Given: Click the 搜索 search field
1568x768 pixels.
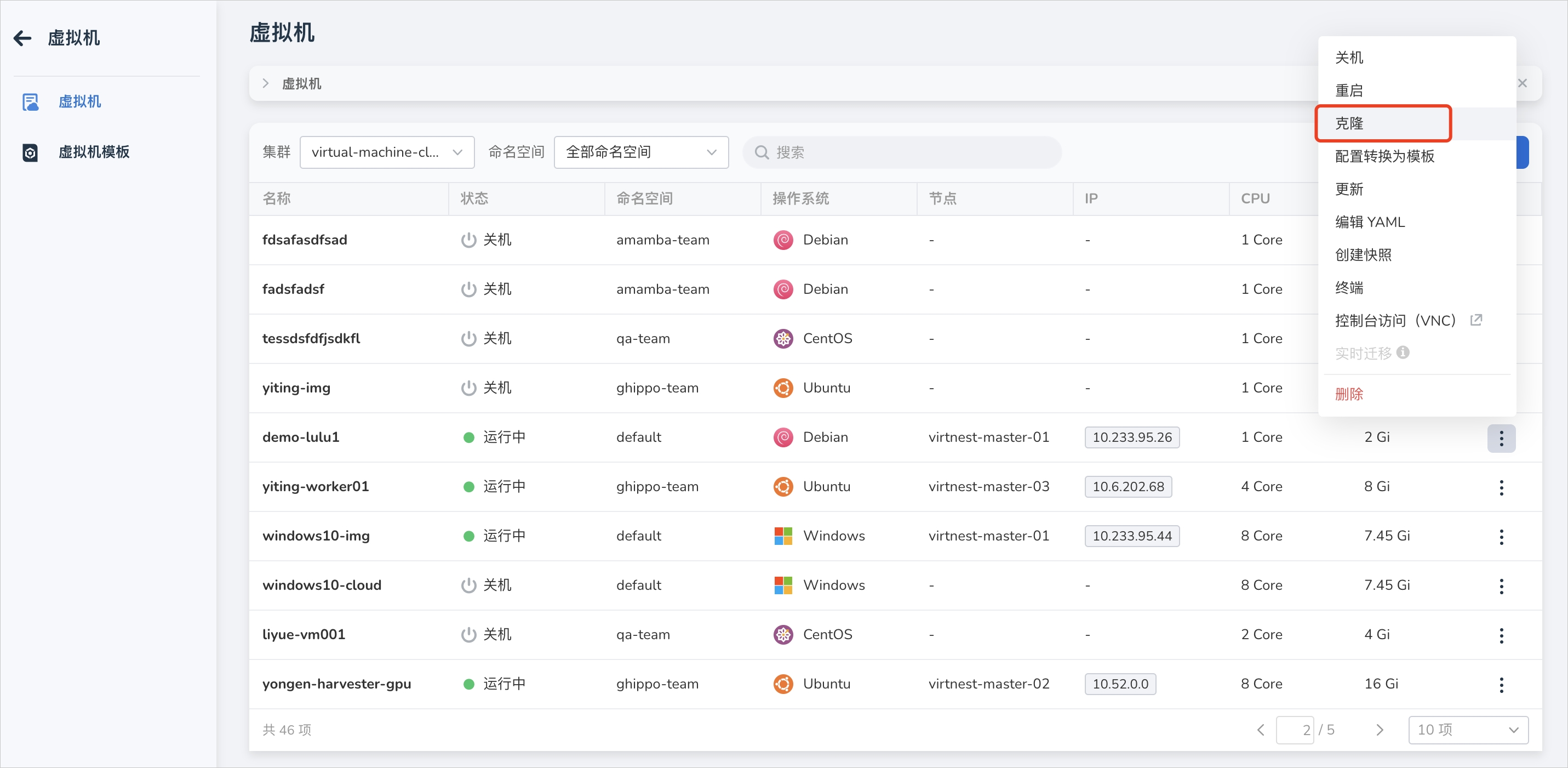Looking at the screenshot, I should coord(902,152).
